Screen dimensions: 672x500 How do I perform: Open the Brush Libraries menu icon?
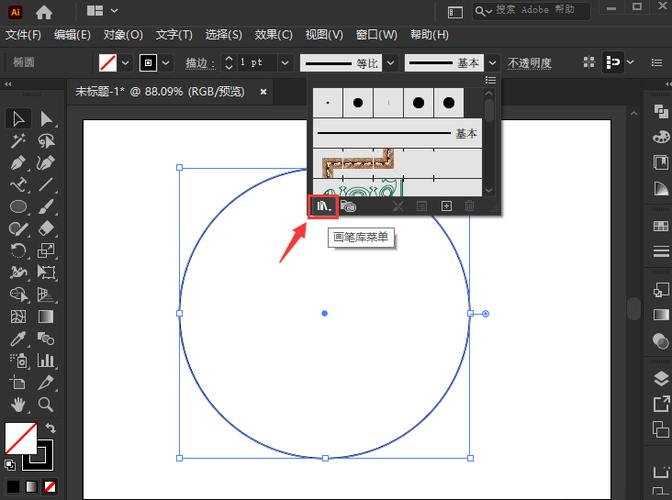323,206
